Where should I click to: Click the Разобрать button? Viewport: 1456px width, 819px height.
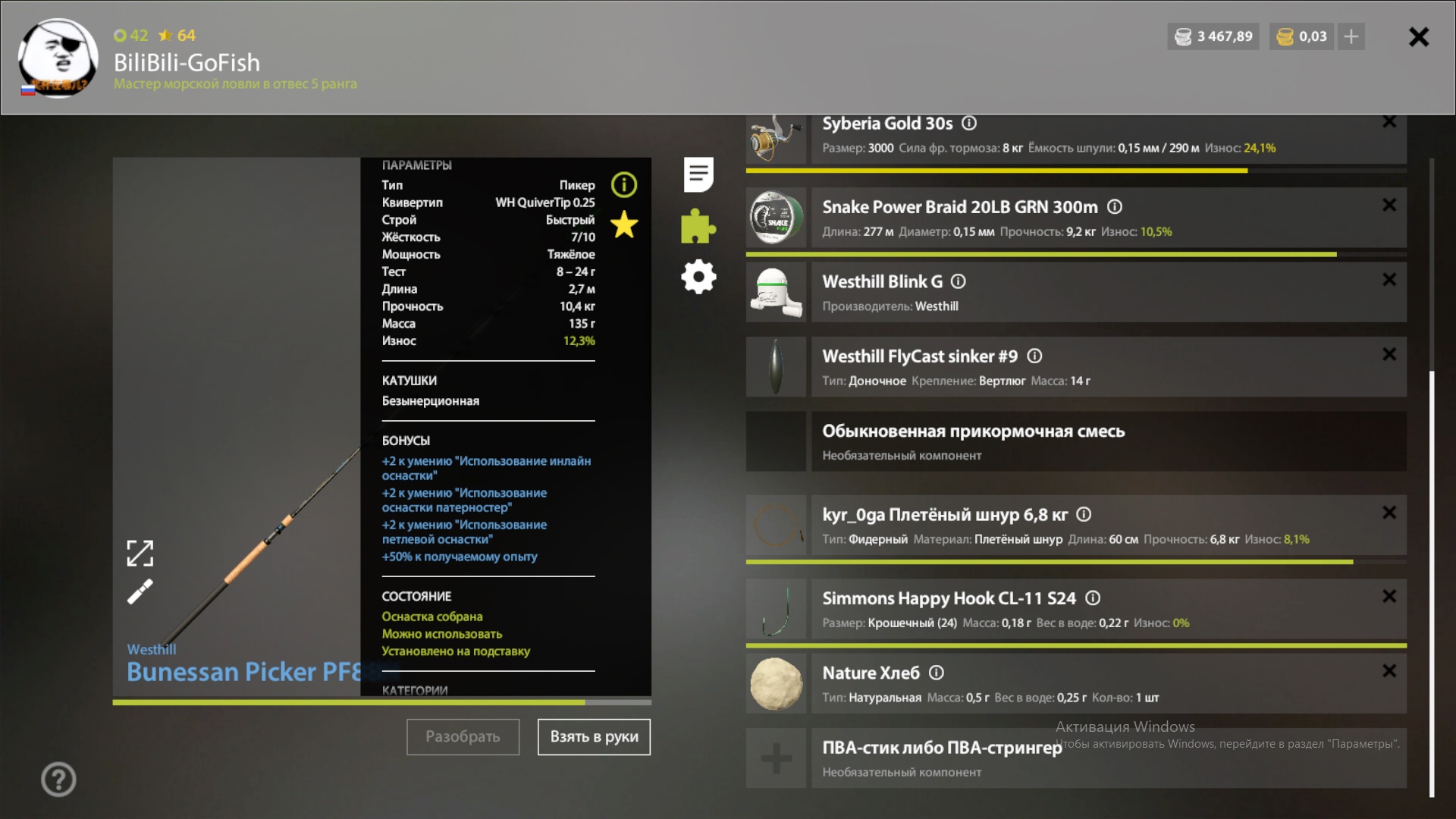point(463,736)
